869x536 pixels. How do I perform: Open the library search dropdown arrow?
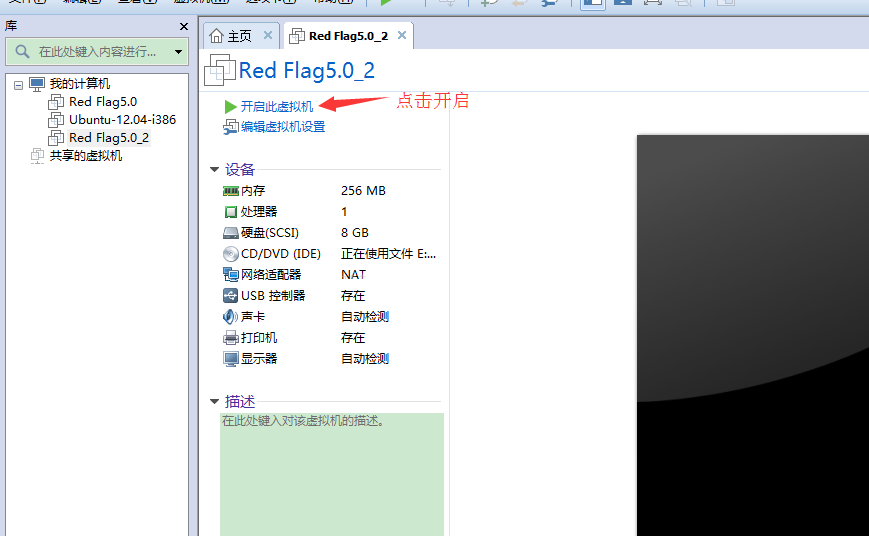[178, 52]
